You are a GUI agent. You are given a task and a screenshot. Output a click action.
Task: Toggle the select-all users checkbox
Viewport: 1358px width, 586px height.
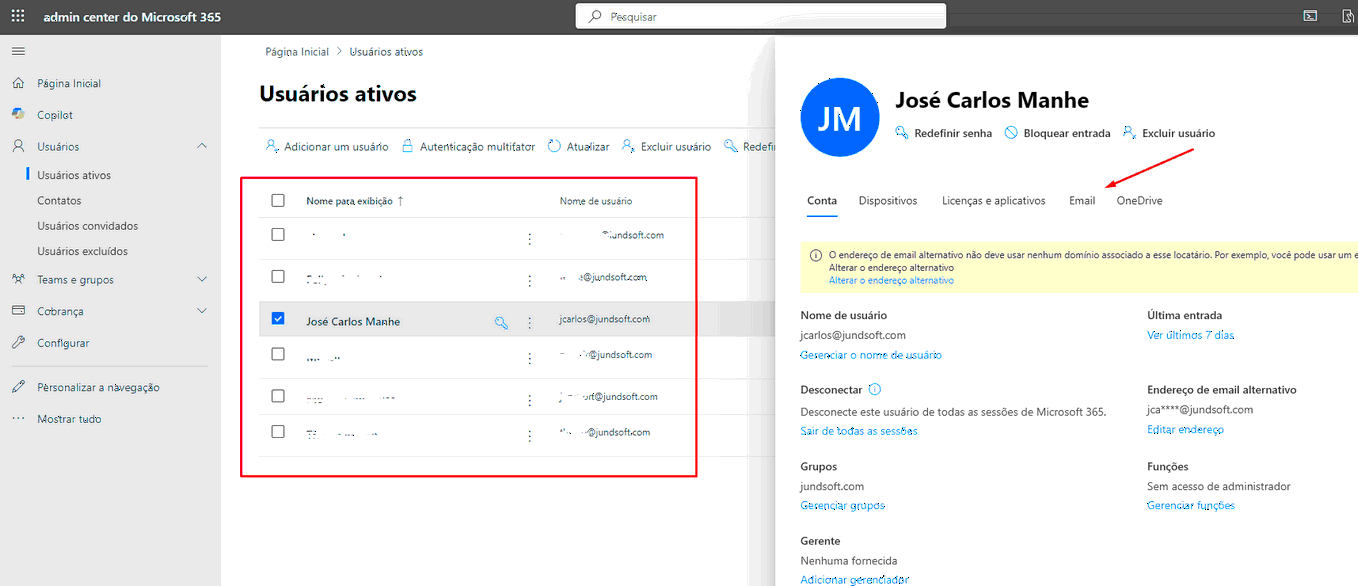click(x=278, y=201)
